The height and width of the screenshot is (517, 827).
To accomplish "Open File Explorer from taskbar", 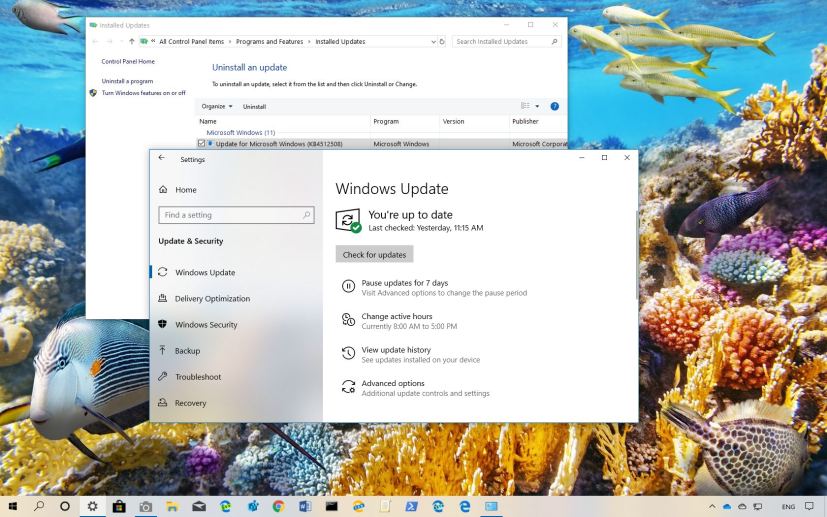I will 172,506.
